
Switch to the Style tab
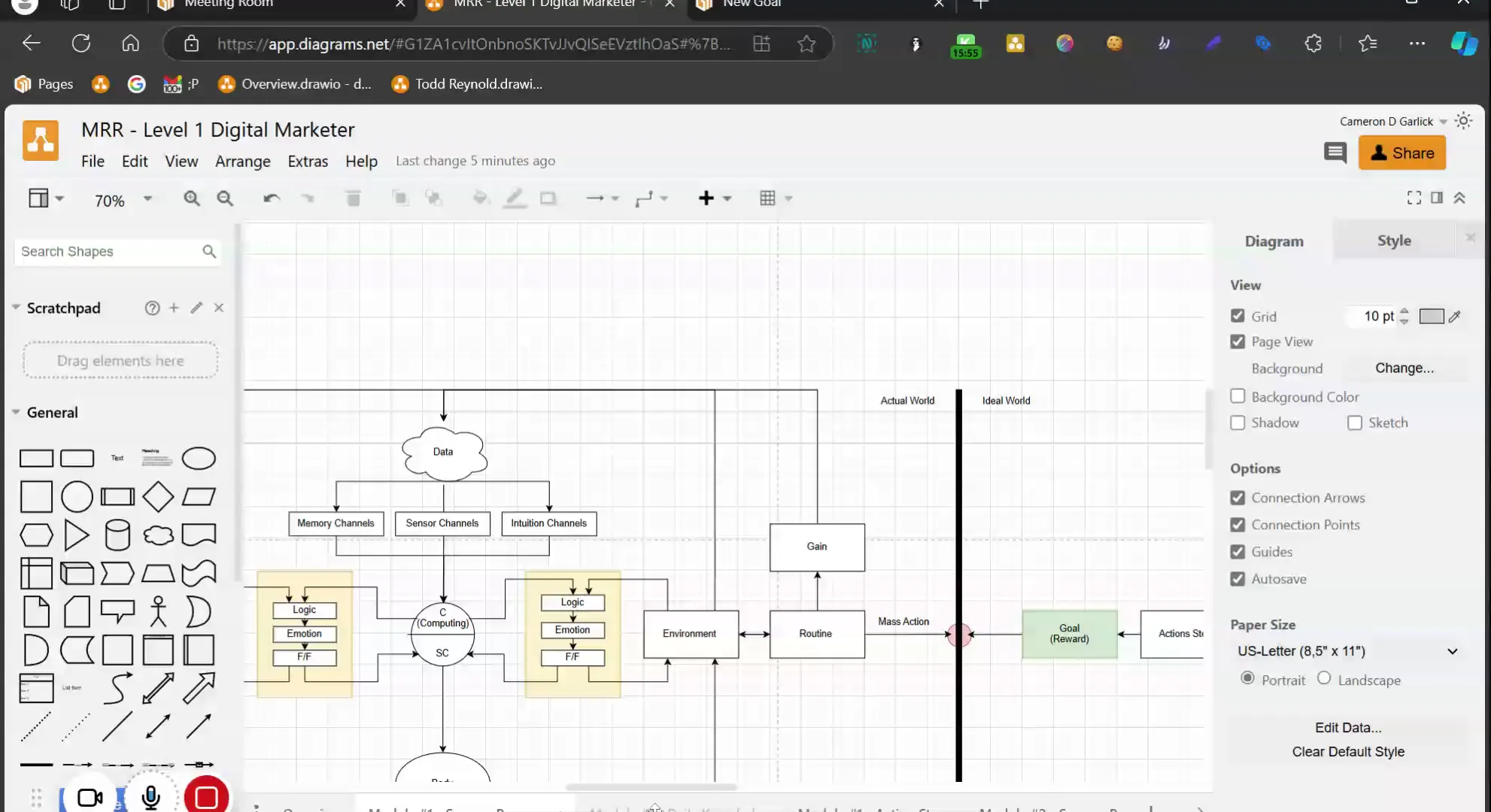[1394, 241]
